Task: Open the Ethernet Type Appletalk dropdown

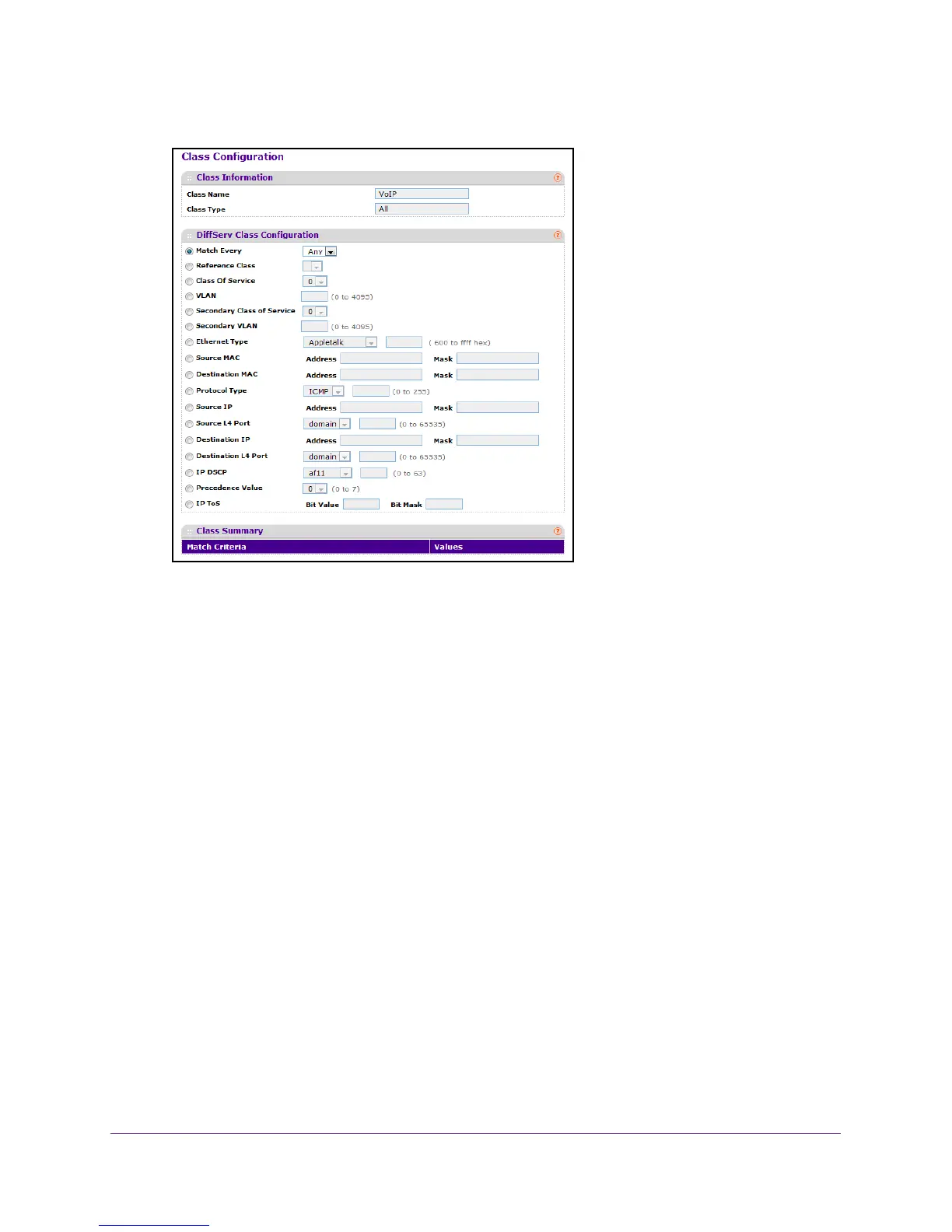Action: [x=341, y=342]
